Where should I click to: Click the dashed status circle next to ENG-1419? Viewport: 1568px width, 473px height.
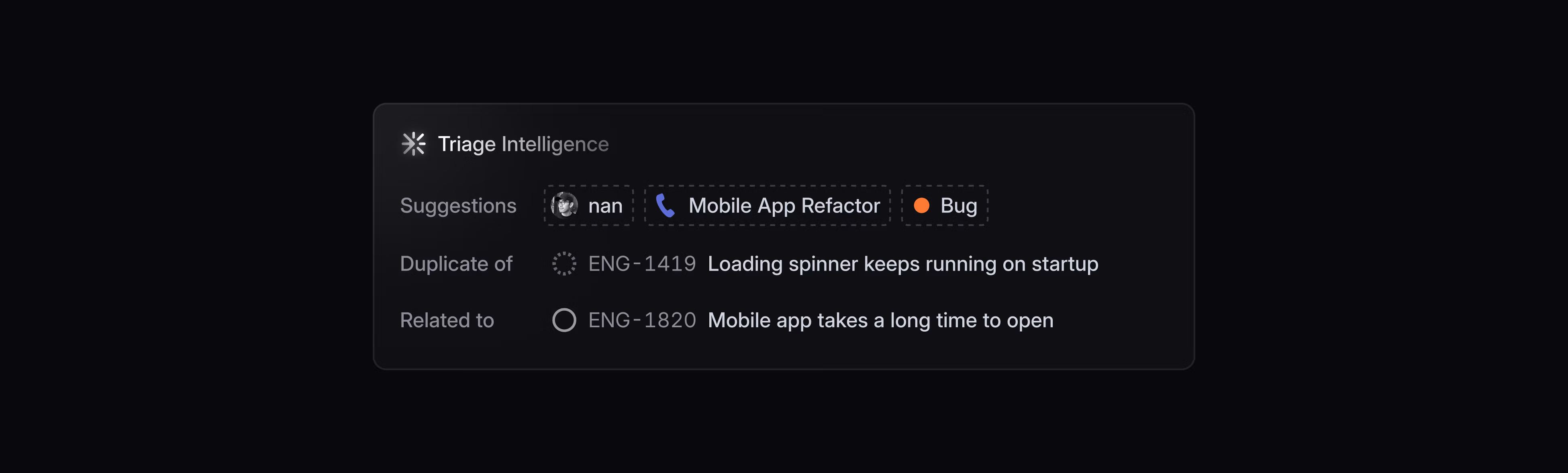(565, 263)
